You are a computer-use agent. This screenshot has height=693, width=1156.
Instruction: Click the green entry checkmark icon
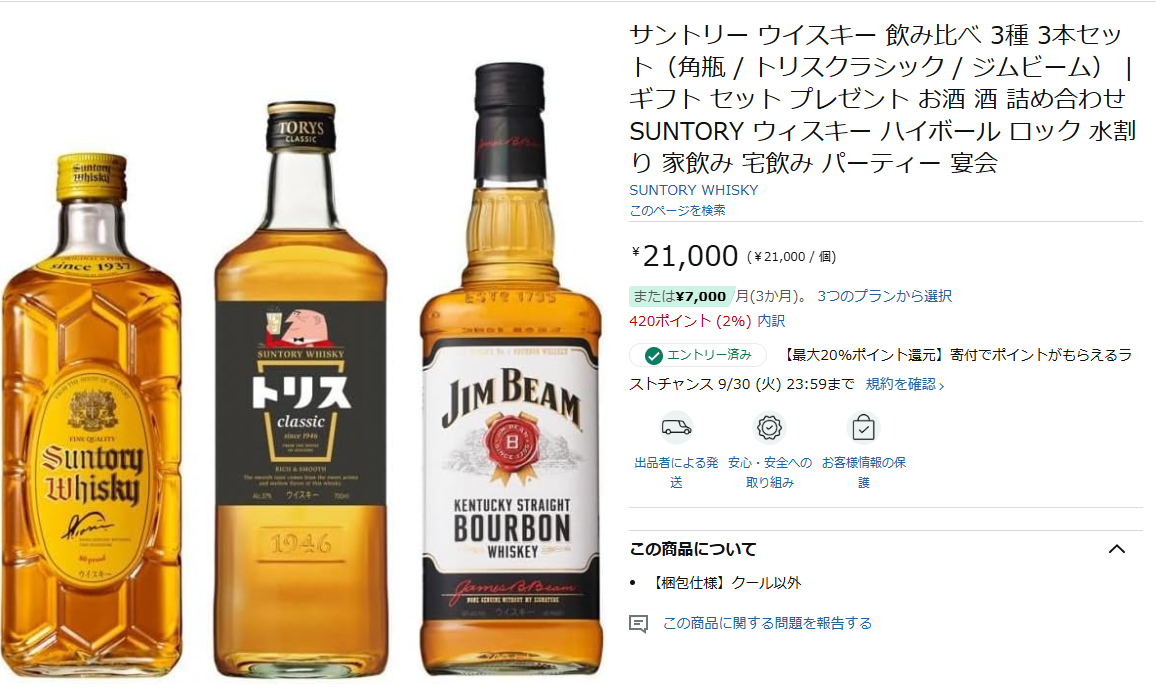pyautogui.click(x=653, y=356)
